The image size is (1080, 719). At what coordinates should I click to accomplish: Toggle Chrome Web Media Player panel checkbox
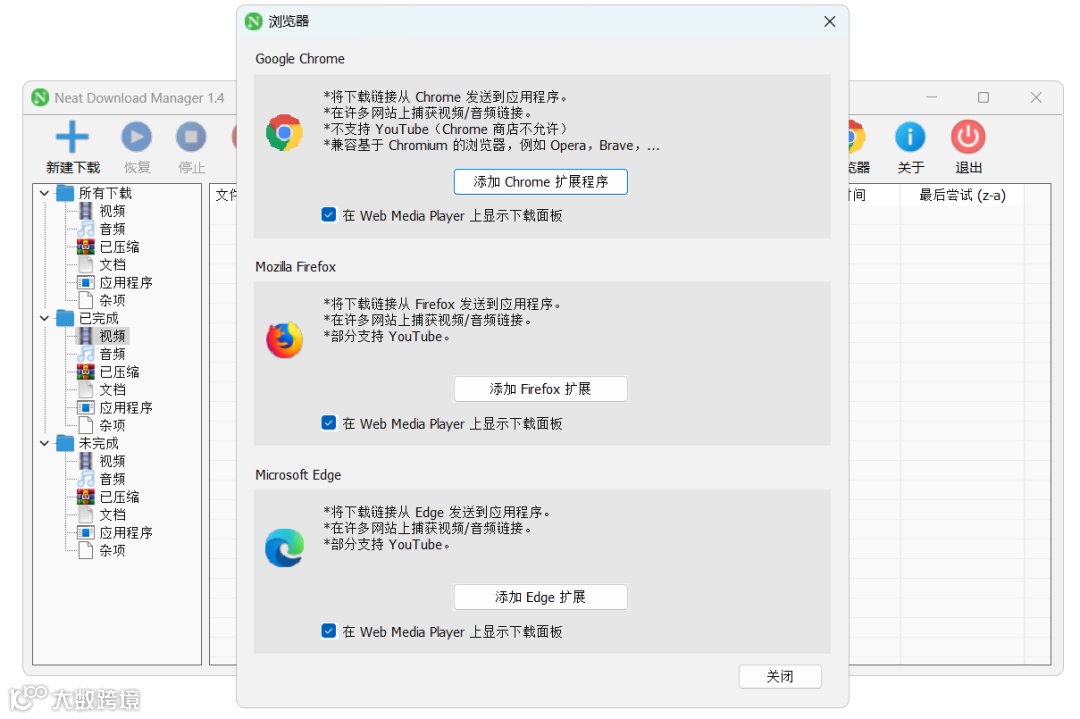point(329,215)
